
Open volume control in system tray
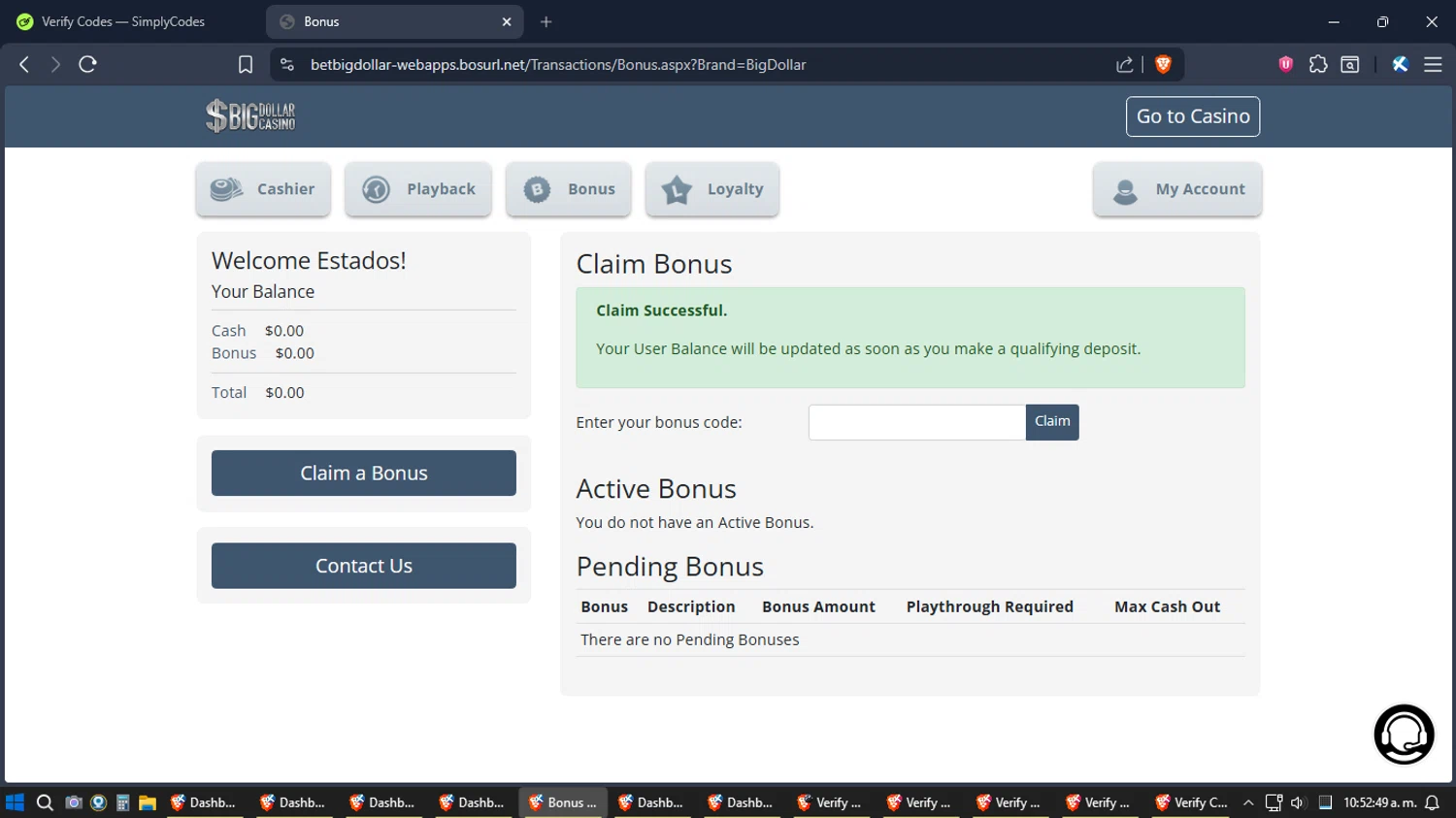[1298, 802]
